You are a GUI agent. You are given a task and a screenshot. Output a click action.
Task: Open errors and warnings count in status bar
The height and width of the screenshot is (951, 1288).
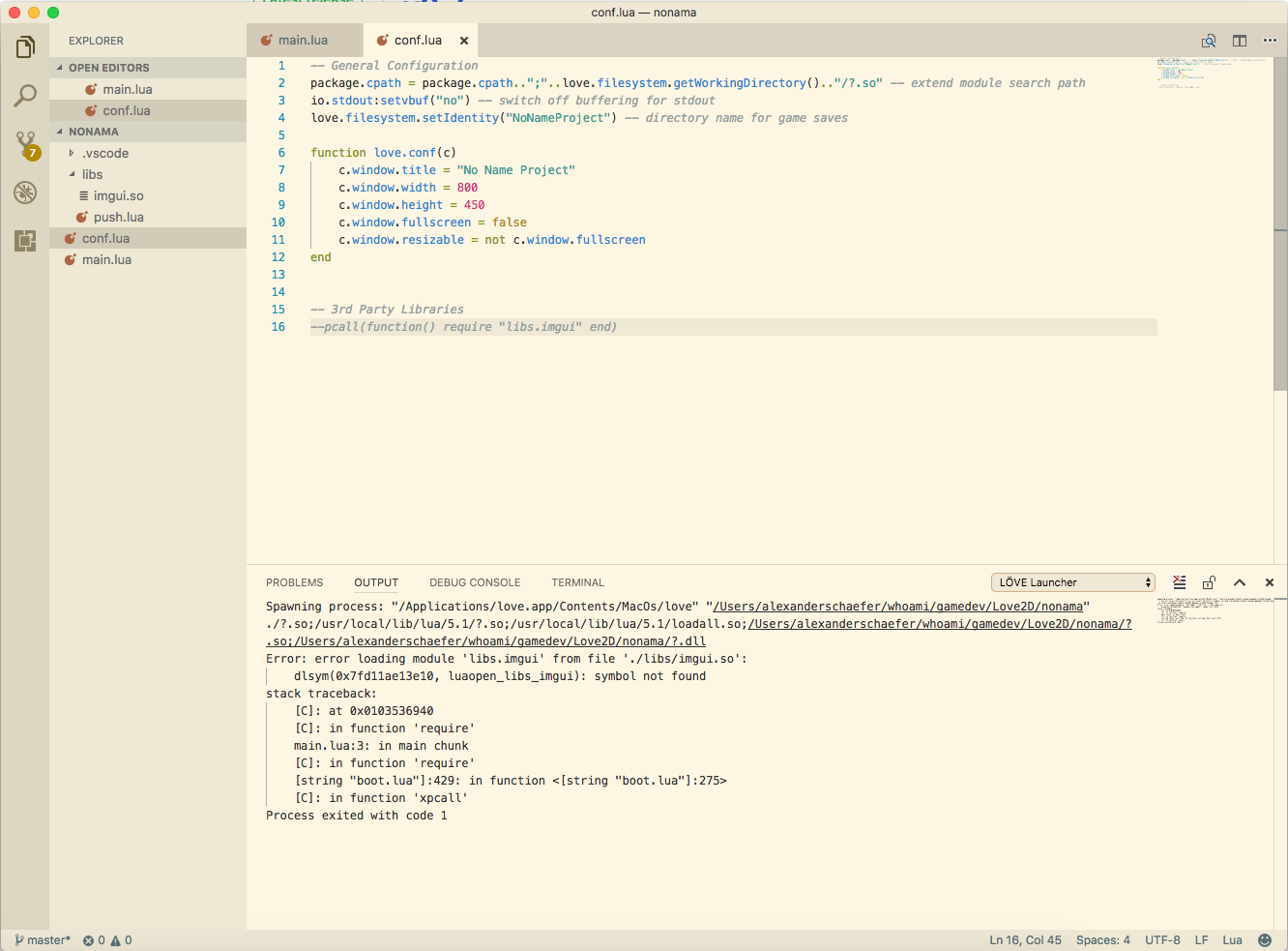coord(107,940)
